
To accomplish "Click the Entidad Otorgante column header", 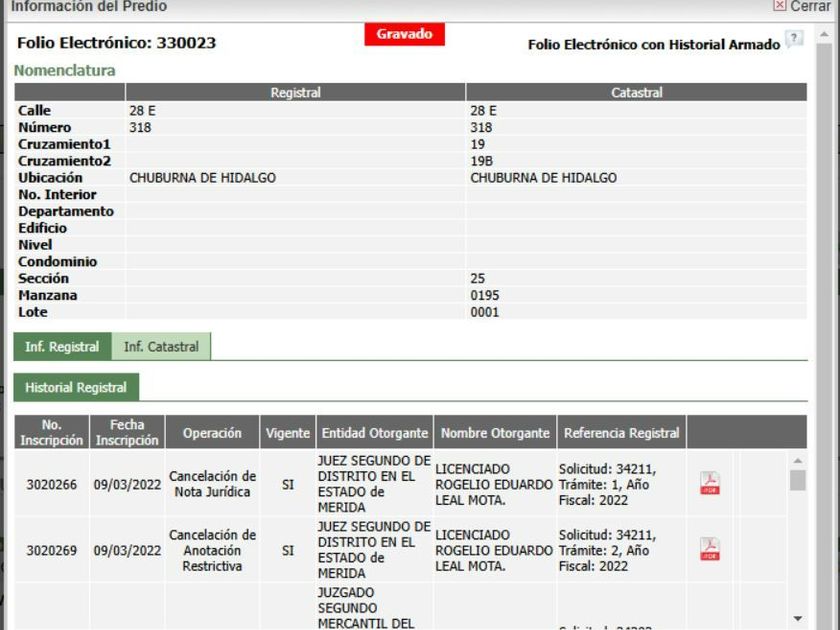I will 374,432.
